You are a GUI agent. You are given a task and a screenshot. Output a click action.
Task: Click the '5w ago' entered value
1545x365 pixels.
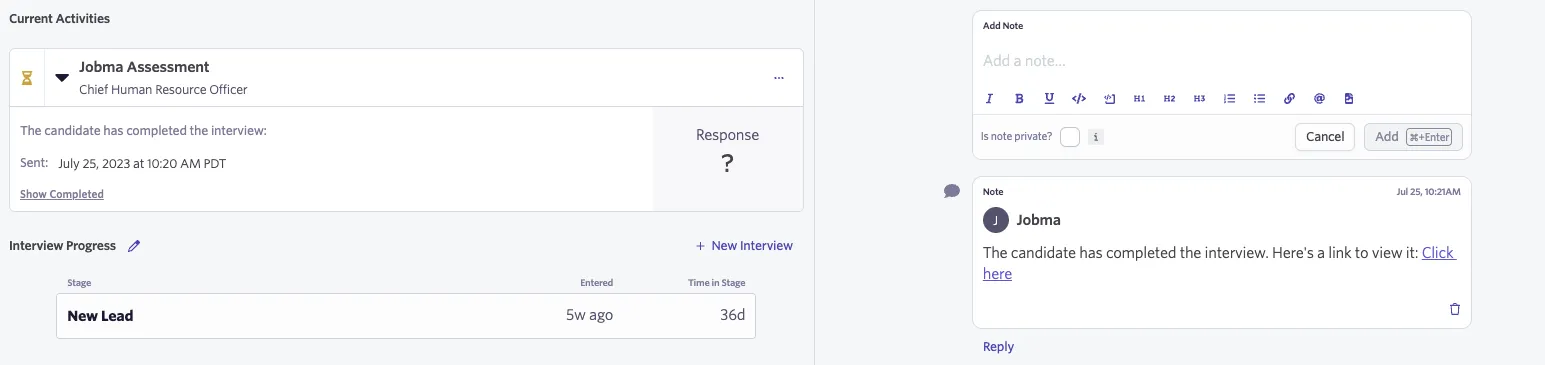(589, 316)
